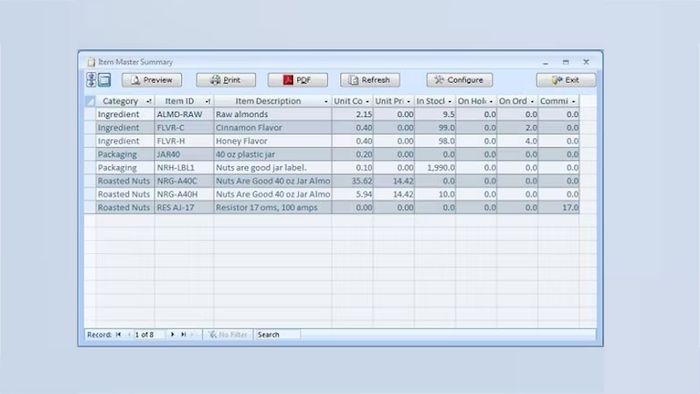Open the Configure button
This screenshot has height=394, width=700.
click(x=460, y=80)
